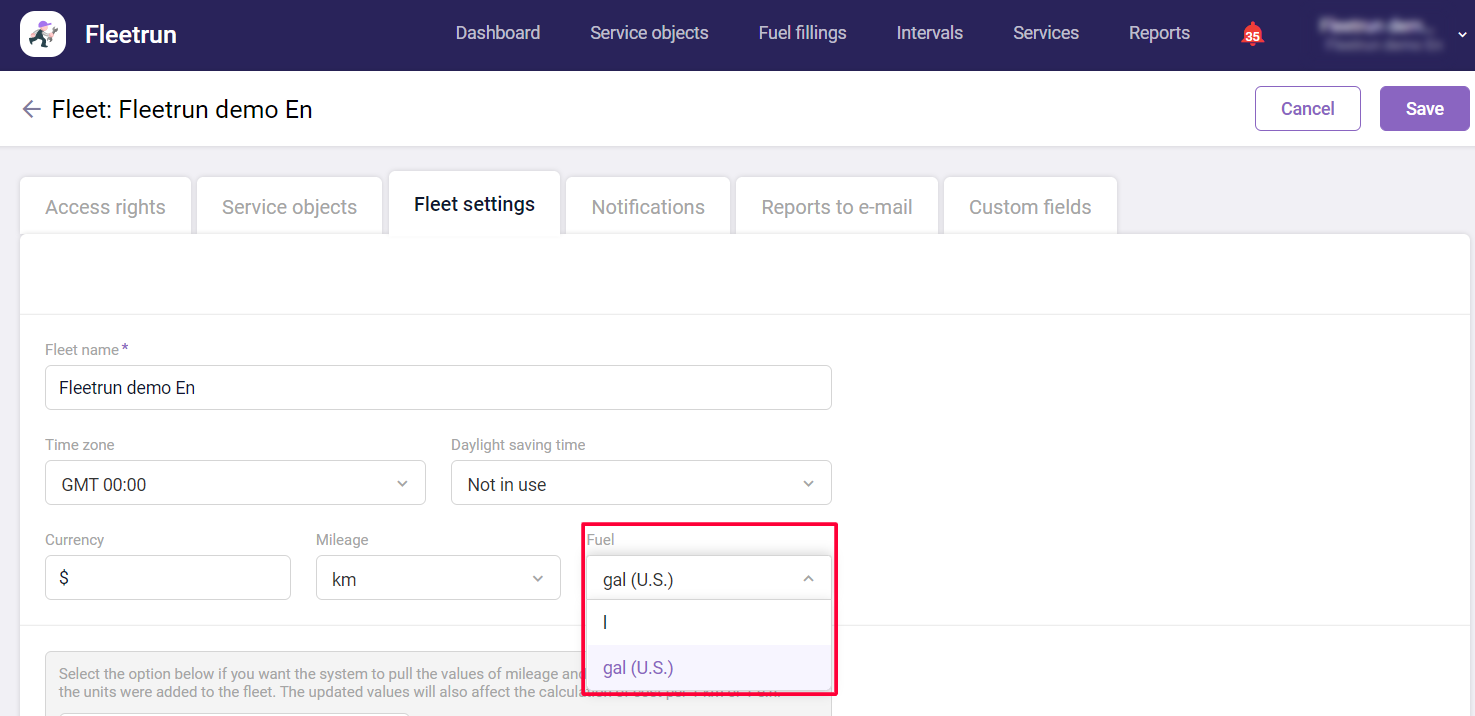Click the back arrow next to Fleet title
The width and height of the screenshot is (1475, 716).
click(x=32, y=109)
